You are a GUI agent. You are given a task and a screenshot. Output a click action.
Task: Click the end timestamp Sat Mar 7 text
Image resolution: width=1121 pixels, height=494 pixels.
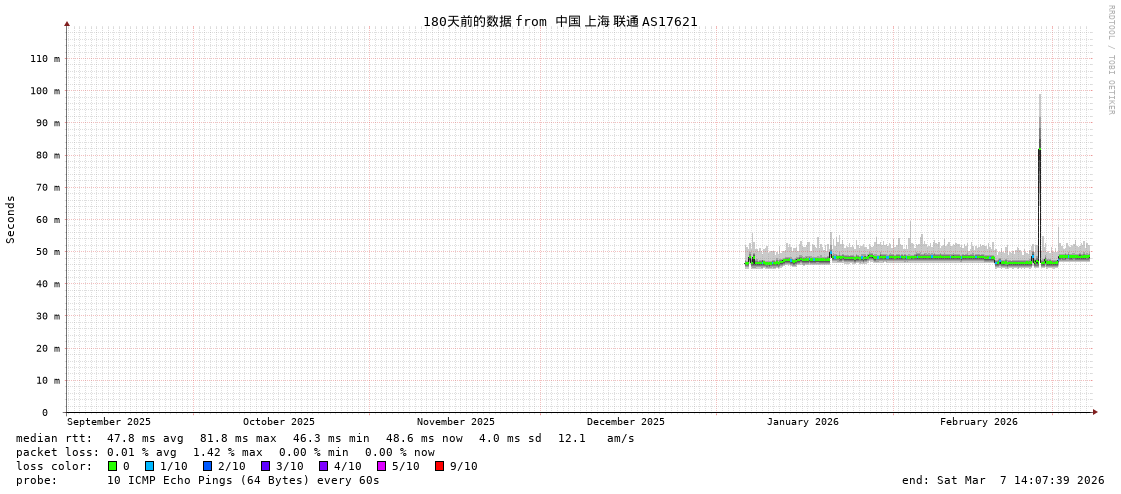[1003, 480]
